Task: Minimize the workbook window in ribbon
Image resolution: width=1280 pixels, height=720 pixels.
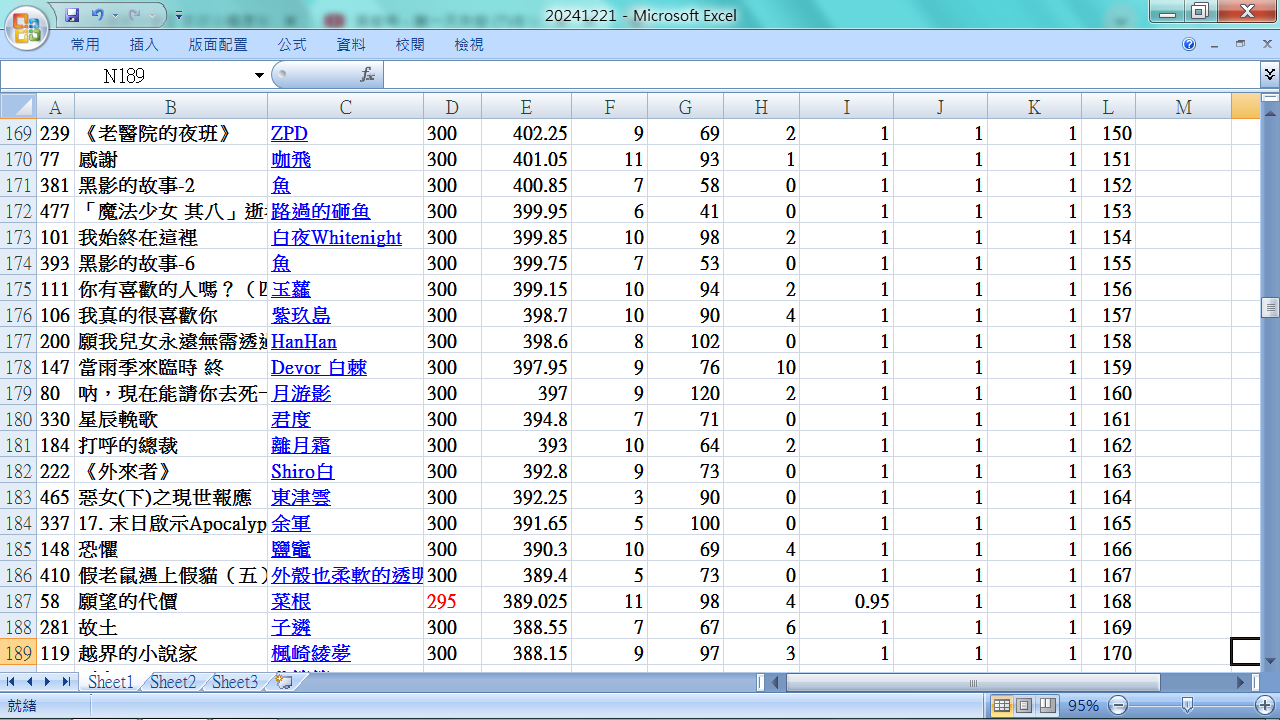Action: [x=1215, y=44]
